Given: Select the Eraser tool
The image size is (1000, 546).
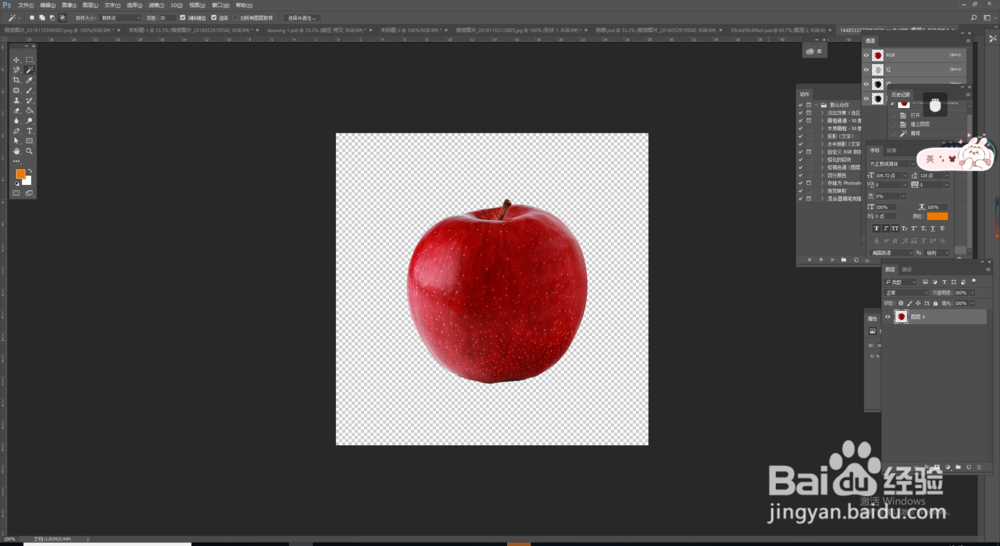Looking at the screenshot, I should pyautogui.click(x=17, y=111).
